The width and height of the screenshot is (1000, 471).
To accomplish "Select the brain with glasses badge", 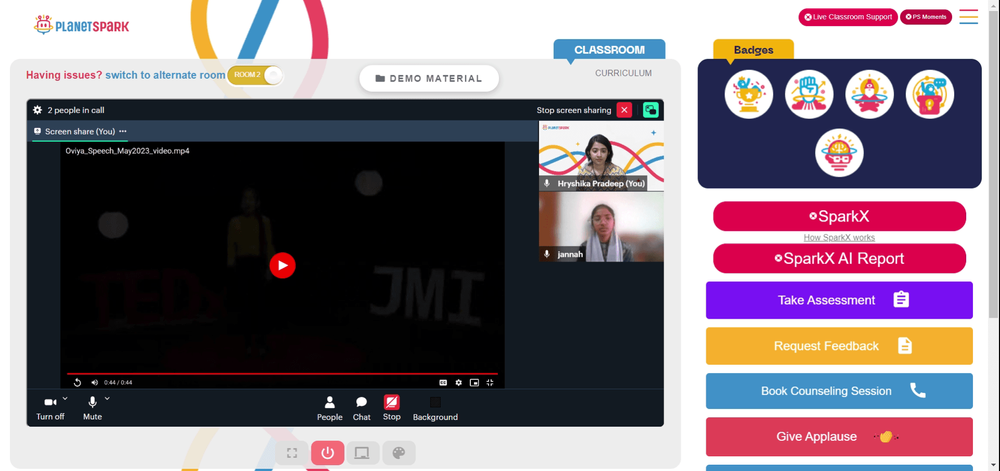I will point(839,153).
